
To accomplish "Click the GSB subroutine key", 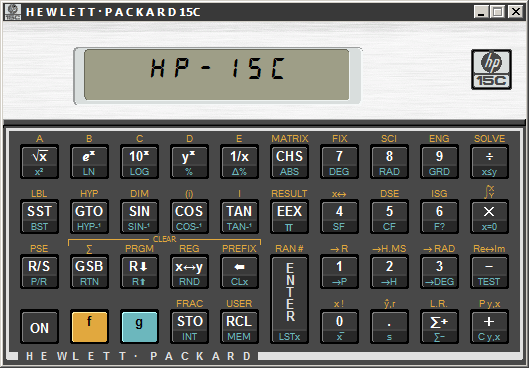I will click(89, 272).
